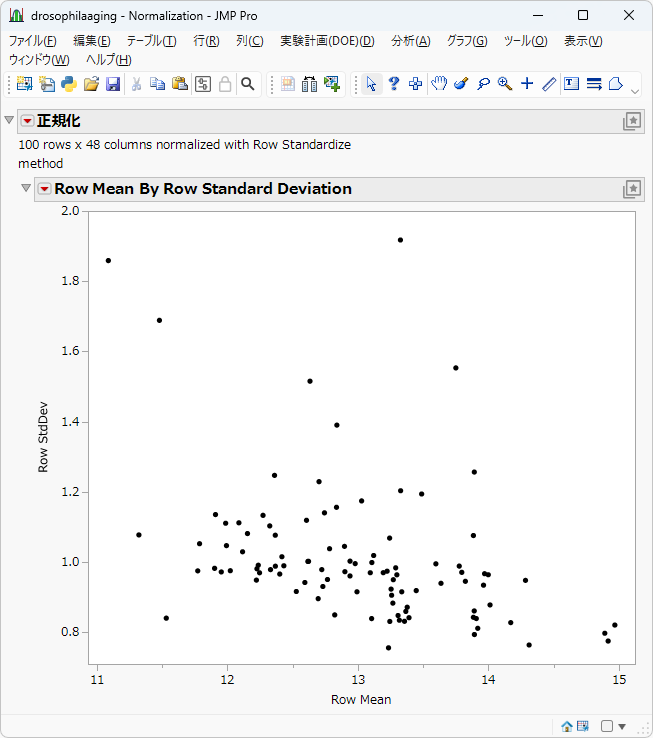Screen dimensions: 653x738
Task: Maximize the JMP Normalization window
Action: 583,16
